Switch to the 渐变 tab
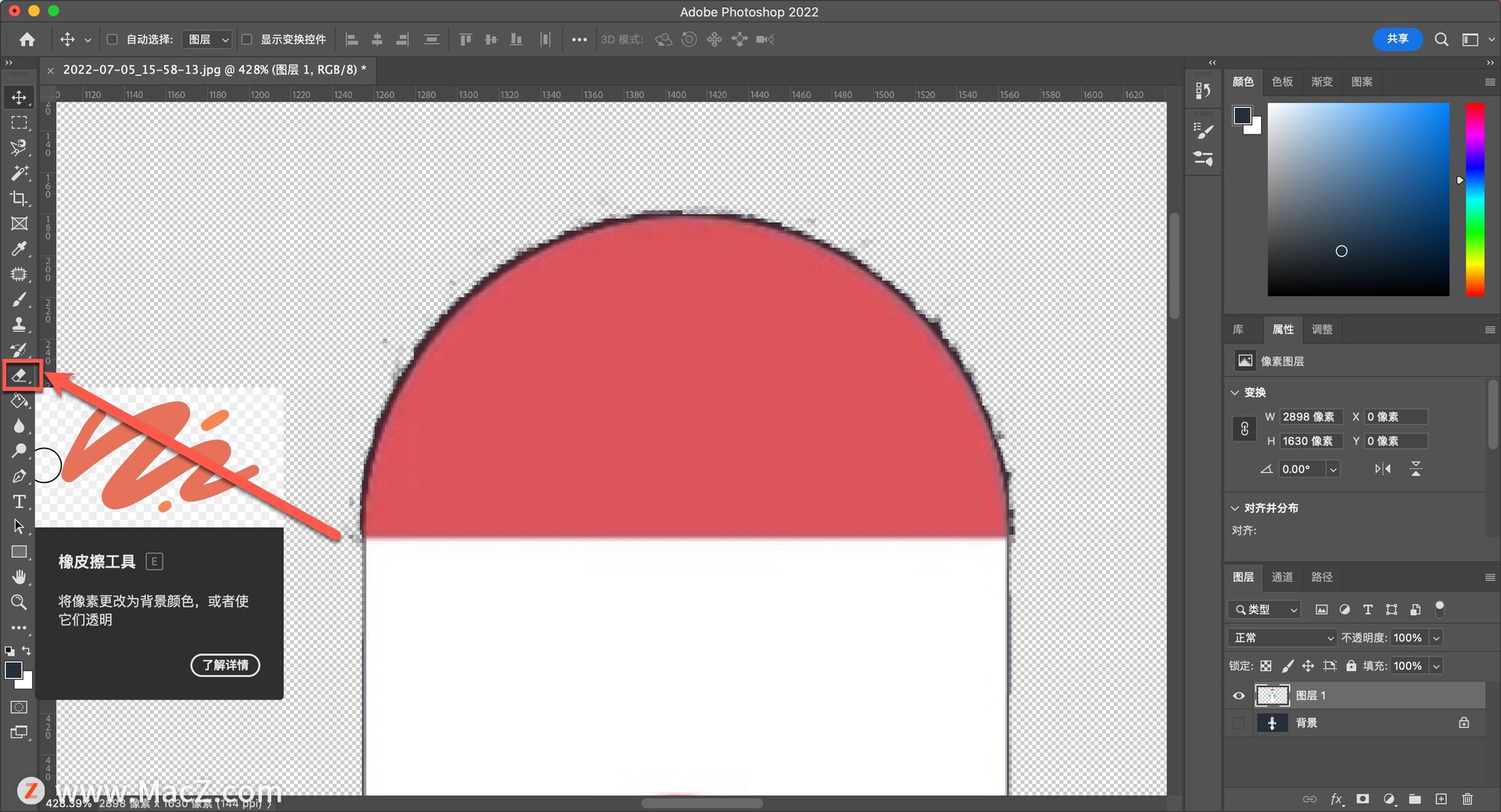This screenshot has height=812, width=1501. point(1322,81)
